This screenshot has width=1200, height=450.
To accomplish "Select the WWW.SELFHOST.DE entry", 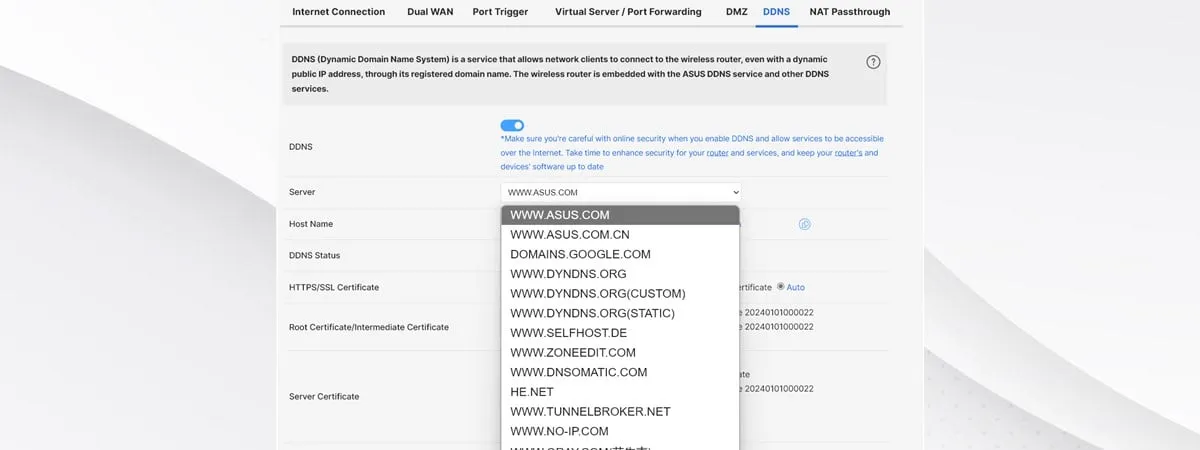I will (x=568, y=332).
